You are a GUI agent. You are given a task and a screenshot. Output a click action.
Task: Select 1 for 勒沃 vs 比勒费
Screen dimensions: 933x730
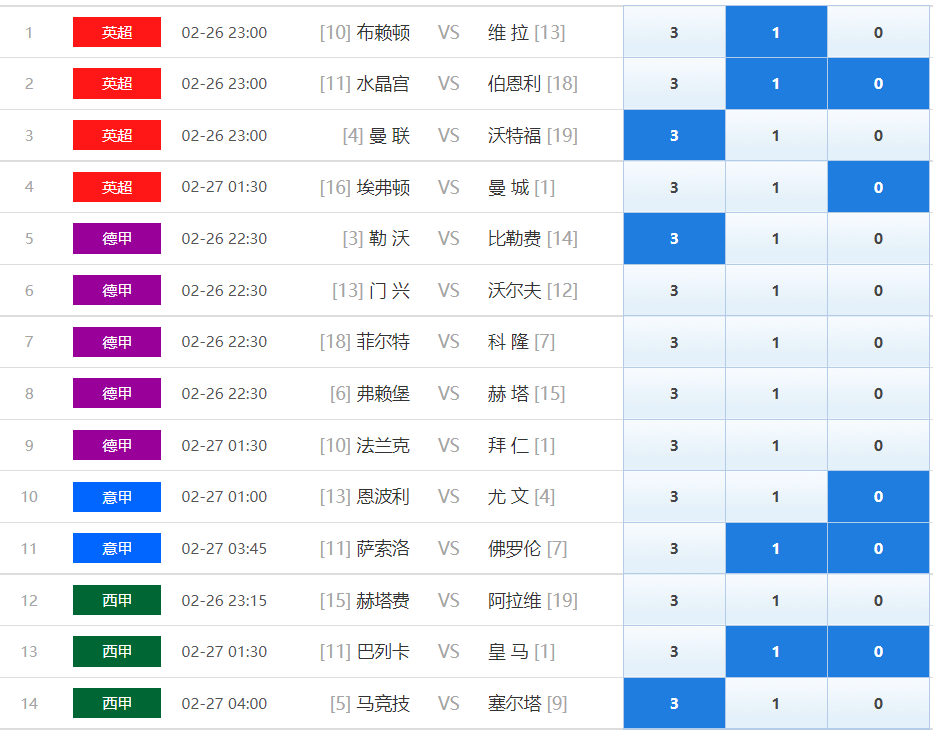click(776, 239)
